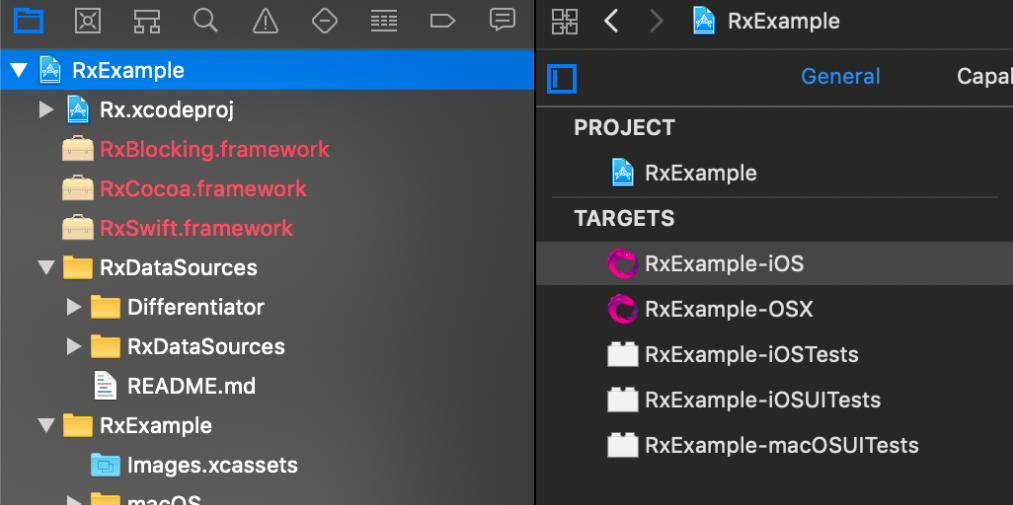Viewport: 1013px width, 505px height.
Task: Open the Report navigator speech bubble icon
Action: click(x=502, y=20)
